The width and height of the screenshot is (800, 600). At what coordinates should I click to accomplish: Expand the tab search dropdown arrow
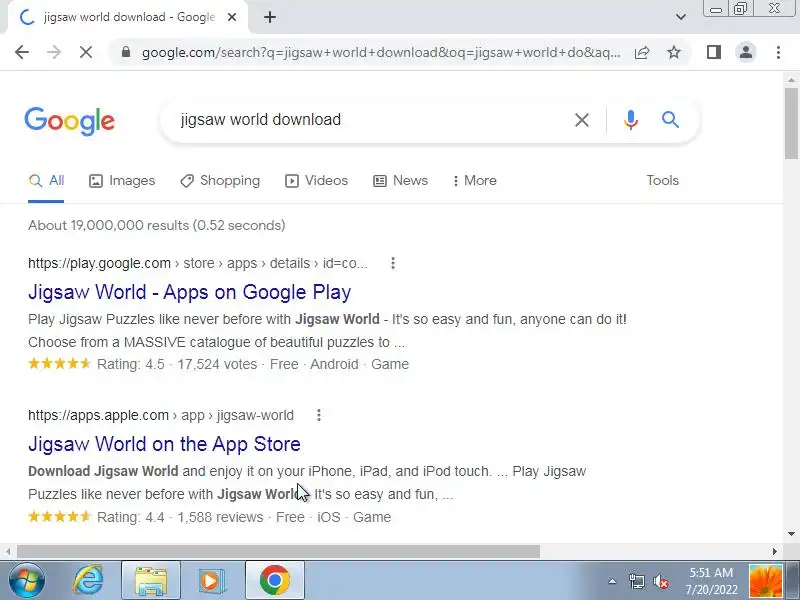(x=681, y=17)
